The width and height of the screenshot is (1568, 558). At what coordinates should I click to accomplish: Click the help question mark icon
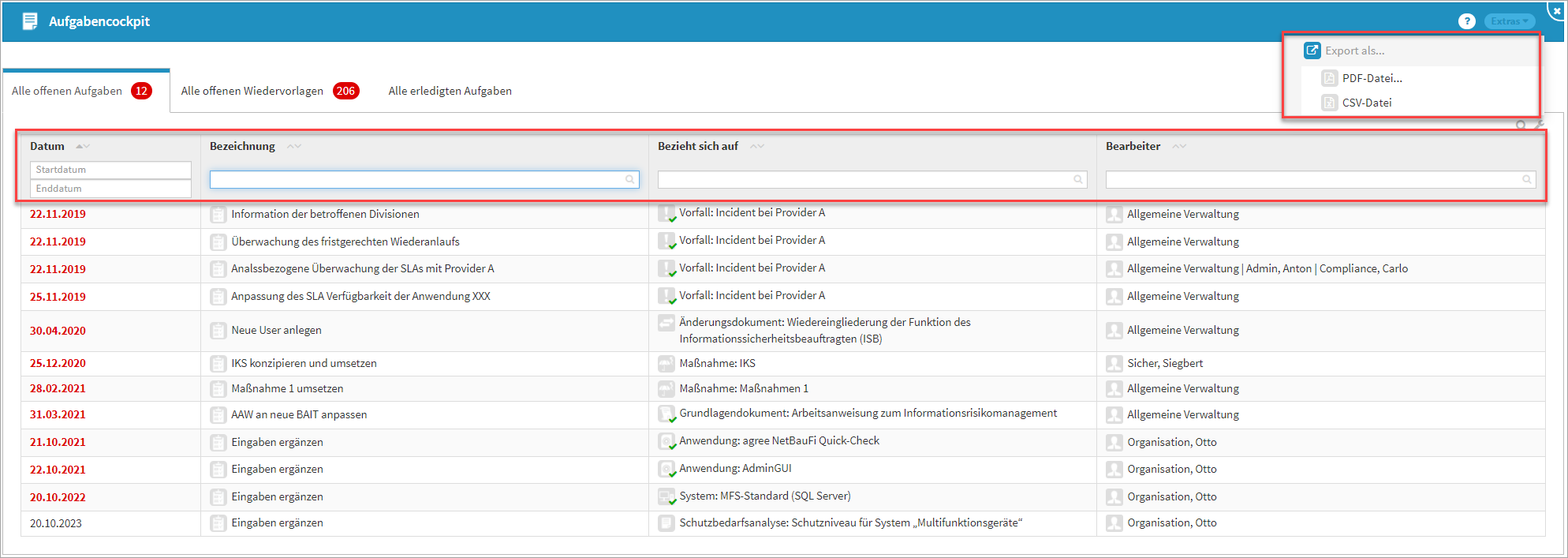[1466, 21]
